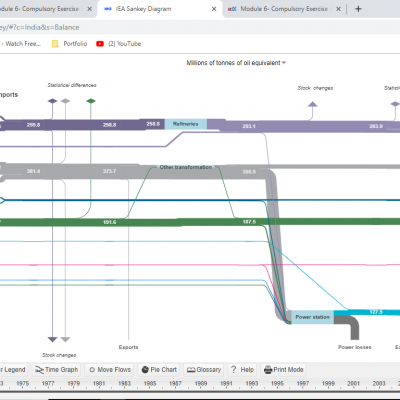The image size is (400, 400).
Task: Select year 1997 on the timeline
Action: coord(303,384)
